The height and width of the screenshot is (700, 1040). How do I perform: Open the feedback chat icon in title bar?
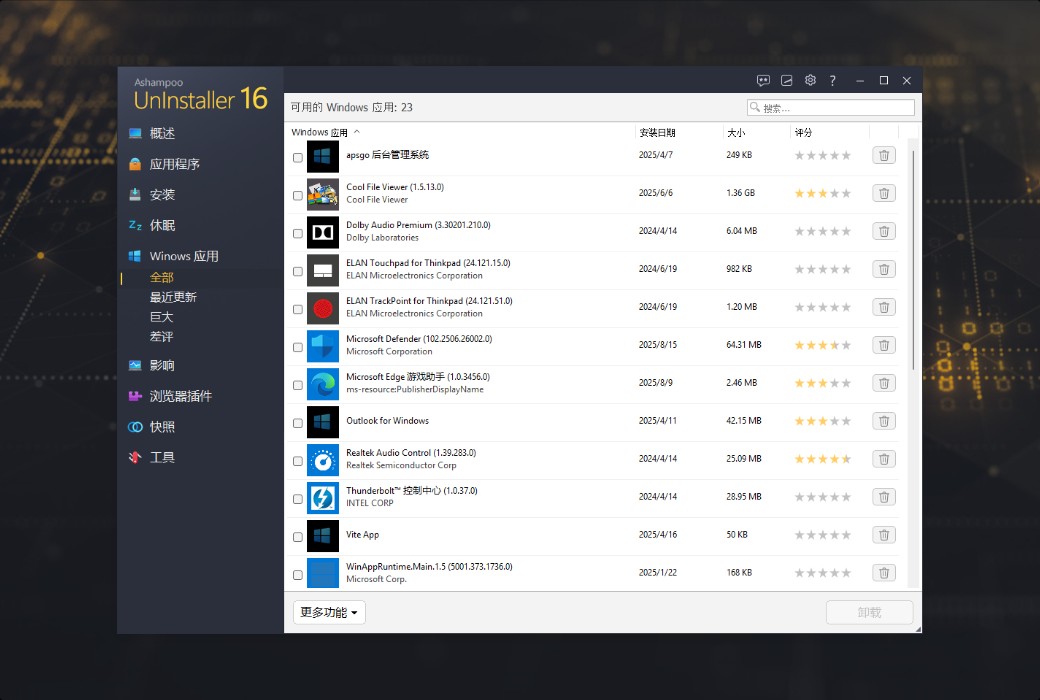pos(763,80)
